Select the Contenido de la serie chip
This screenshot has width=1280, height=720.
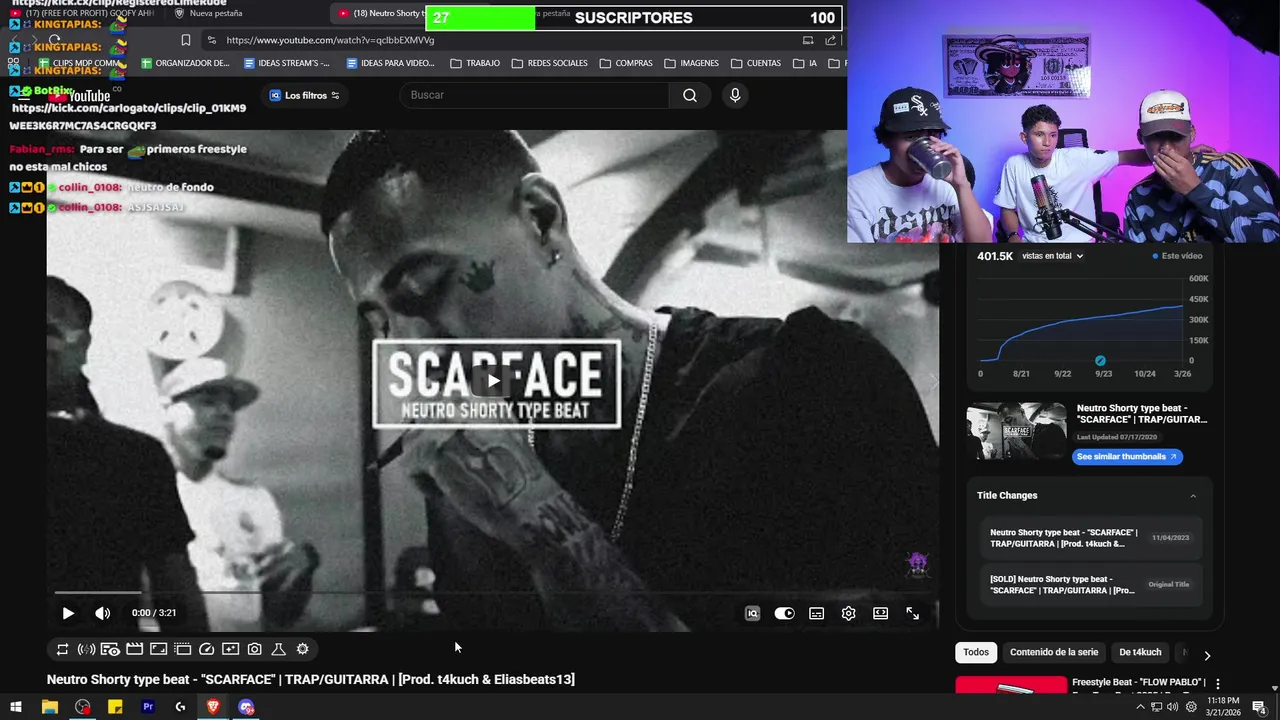[x=1054, y=652]
